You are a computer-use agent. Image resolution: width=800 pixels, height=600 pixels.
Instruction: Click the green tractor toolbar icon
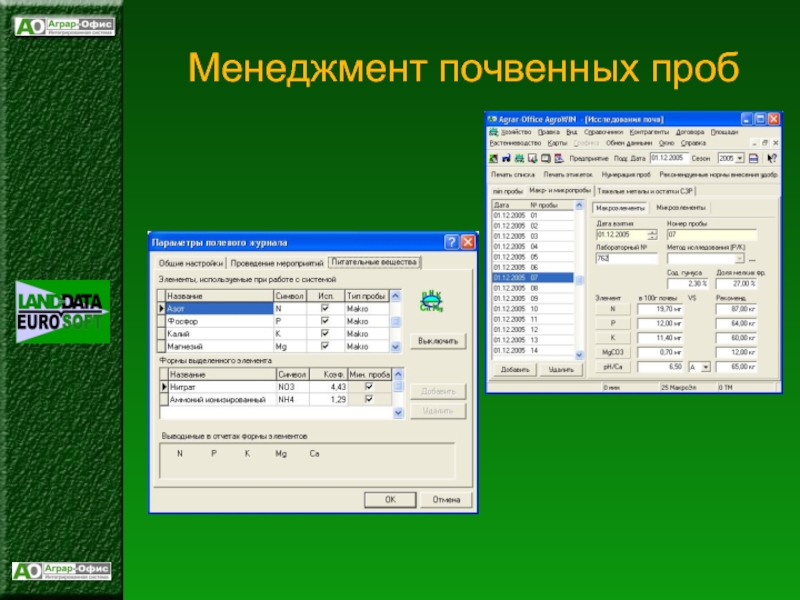(520, 158)
